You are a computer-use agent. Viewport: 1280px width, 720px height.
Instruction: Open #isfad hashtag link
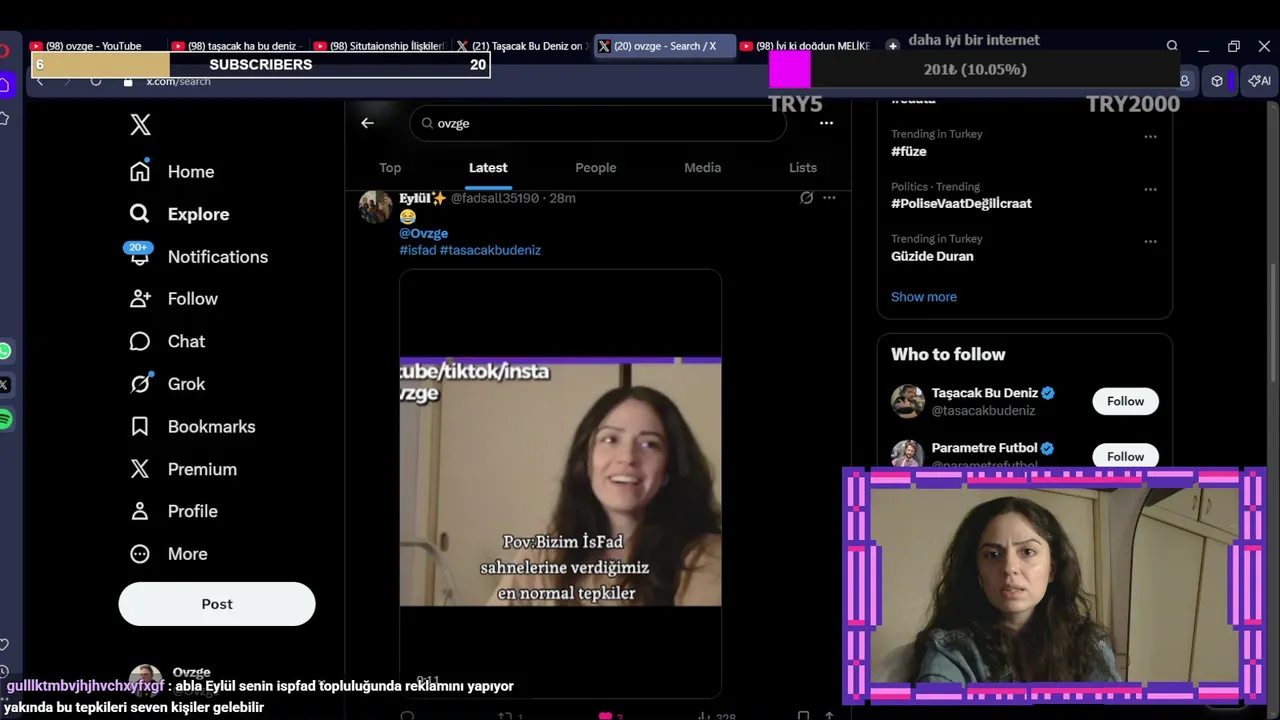click(x=418, y=250)
